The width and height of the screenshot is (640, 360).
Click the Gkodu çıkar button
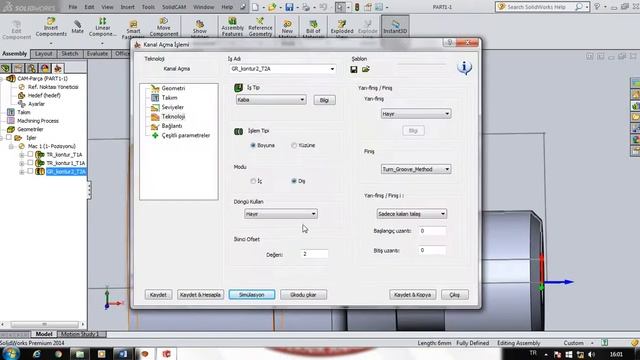click(x=303, y=295)
